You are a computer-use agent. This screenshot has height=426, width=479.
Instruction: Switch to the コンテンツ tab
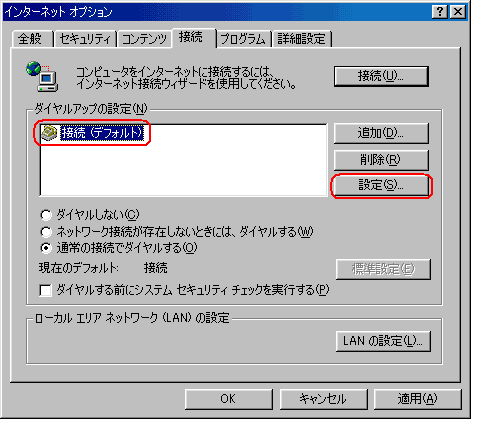(x=144, y=39)
